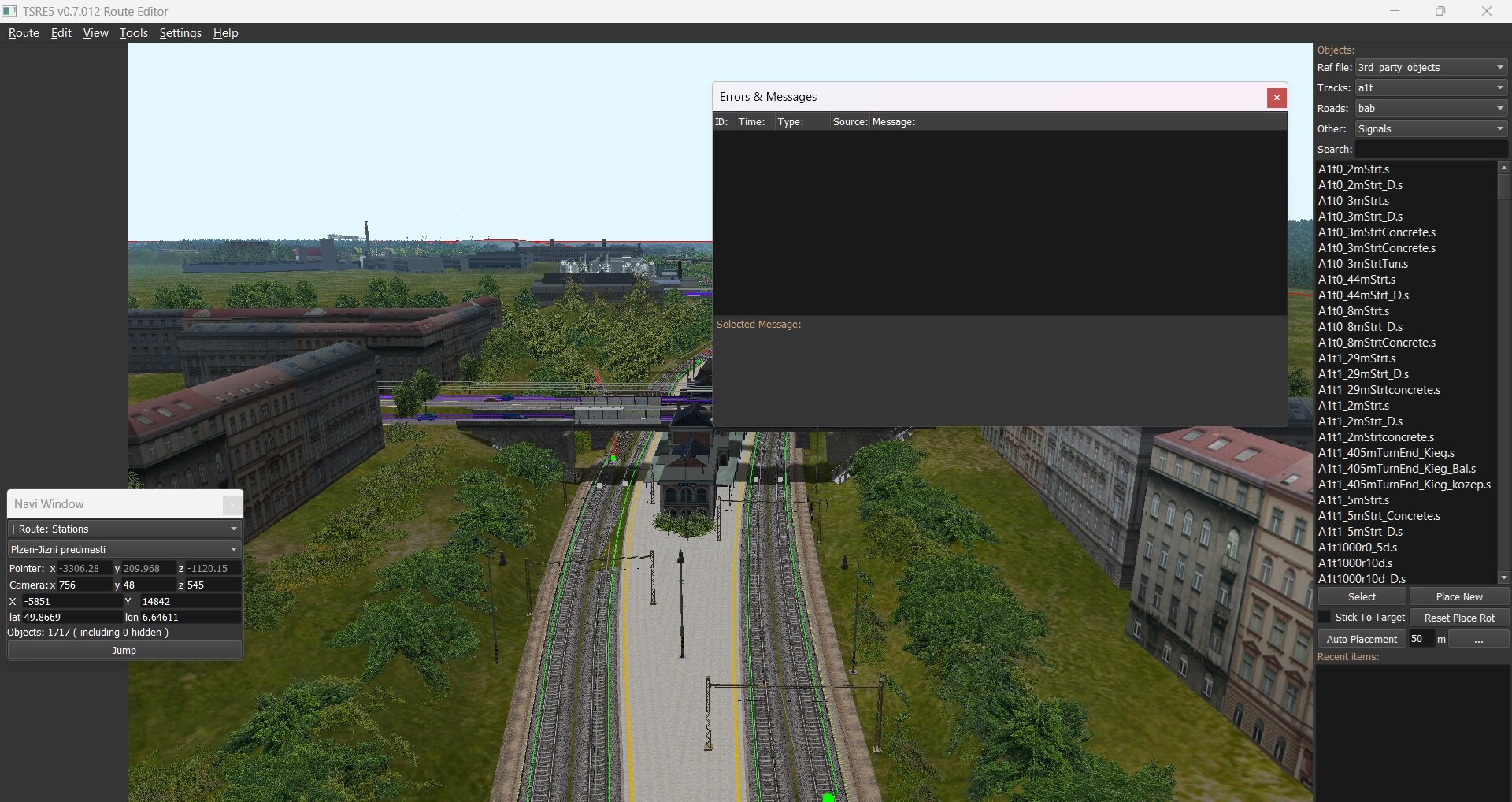The image size is (1512, 802).
Task: Expand the Other dropdown showing Signals
Action: pos(1431,129)
